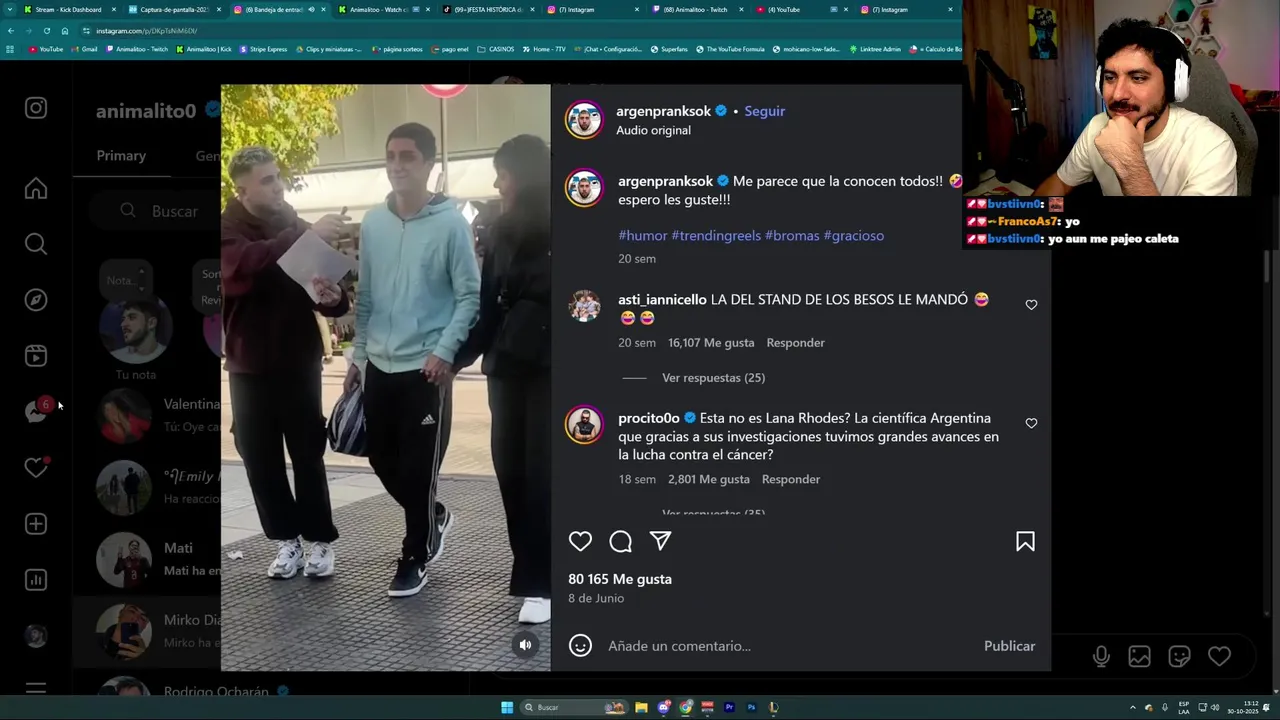1280x720 pixels.
Task: Open Windows Start menu
Action: (x=507, y=707)
